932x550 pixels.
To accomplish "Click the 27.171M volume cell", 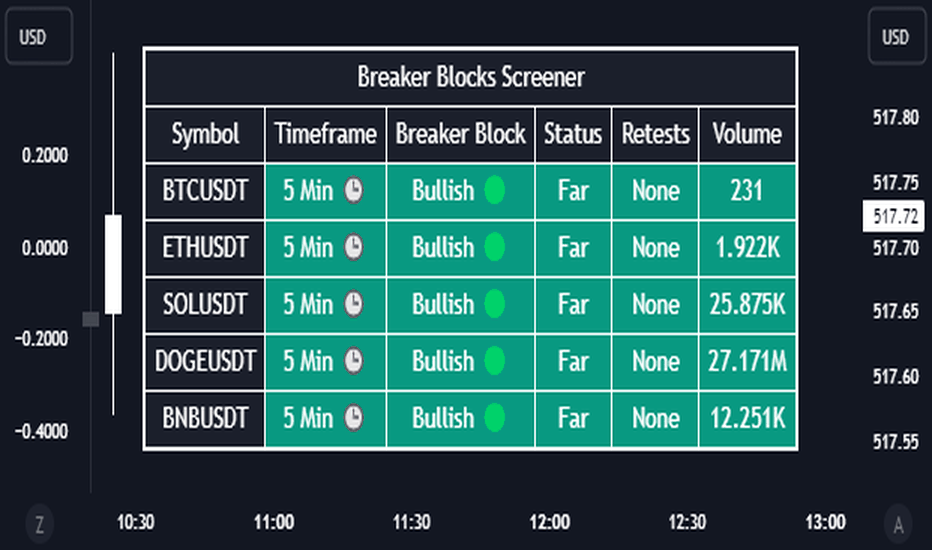I will tap(747, 362).
